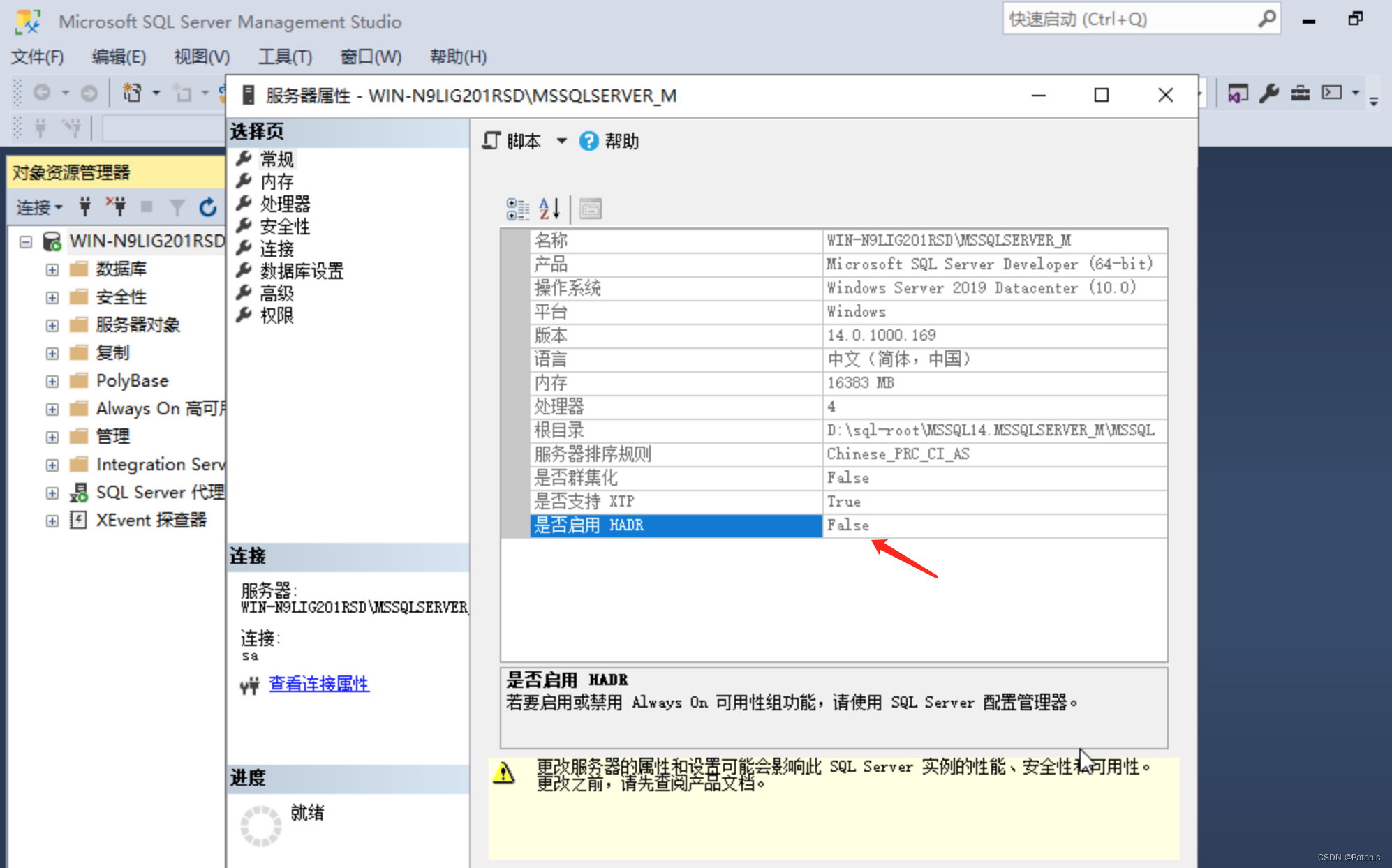The width and height of the screenshot is (1392, 868).
Task: Select the XEvent 探查器 tree item
Action: point(151,521)
